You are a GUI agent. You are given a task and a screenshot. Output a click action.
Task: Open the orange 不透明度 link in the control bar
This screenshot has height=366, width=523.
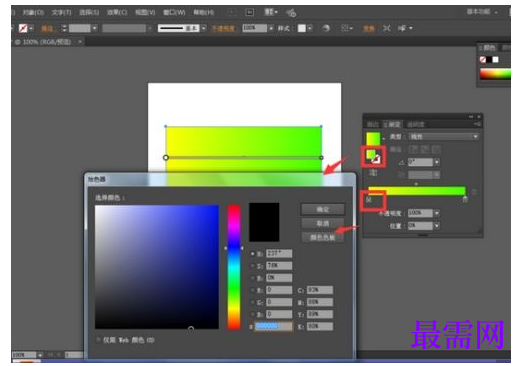click(x=223, y=29)
